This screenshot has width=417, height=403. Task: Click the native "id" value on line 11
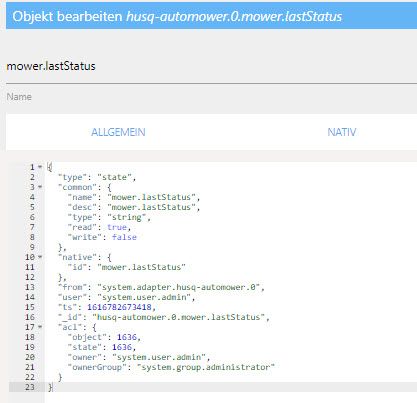pyautogui.click(x=141, y=267)
